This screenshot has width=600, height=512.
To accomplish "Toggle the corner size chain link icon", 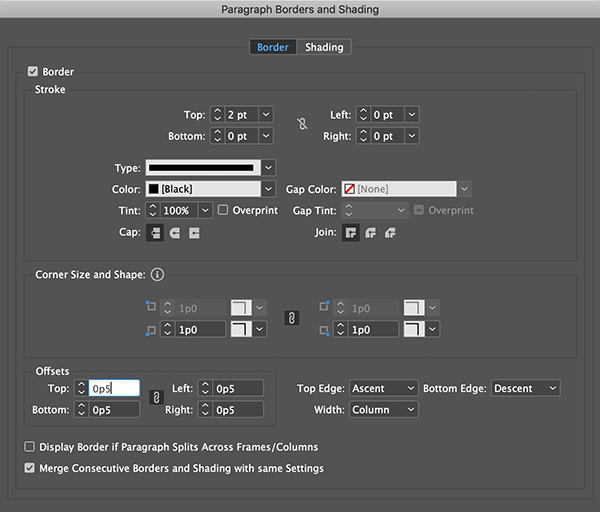I will (x=292, y=318).
